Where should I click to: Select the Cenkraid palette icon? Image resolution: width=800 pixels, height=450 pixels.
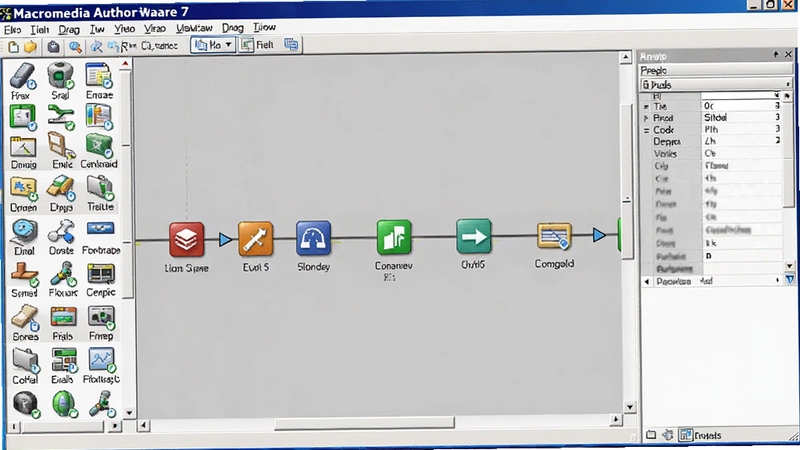coord(99,146)
